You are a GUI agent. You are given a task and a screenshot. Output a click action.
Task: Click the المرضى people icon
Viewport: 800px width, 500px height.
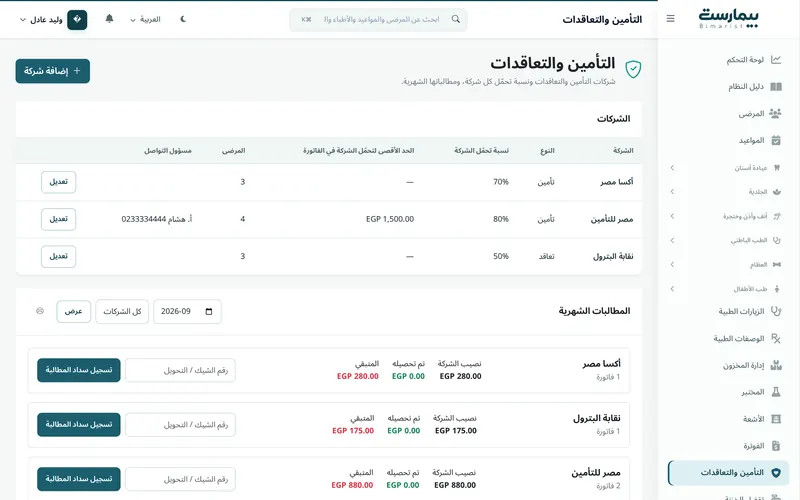click(x=776, y=113)
